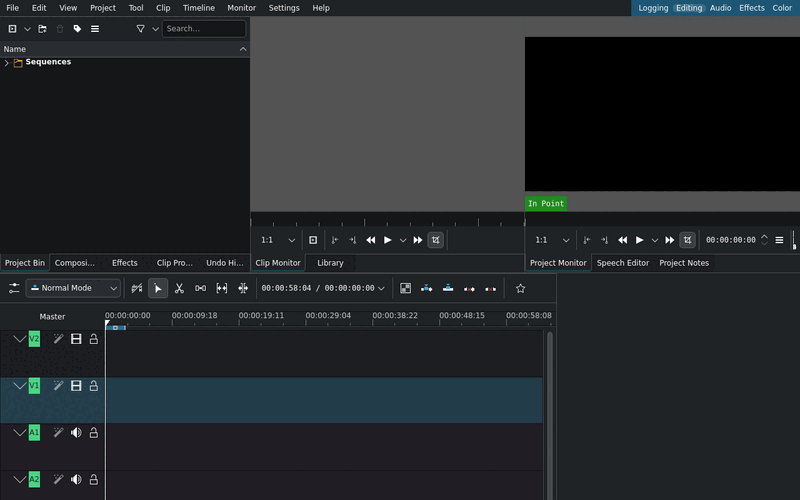This screenshot has width=800, height=500.
Task: Expand the Sequences folder
Action: (x=7, y=63)
